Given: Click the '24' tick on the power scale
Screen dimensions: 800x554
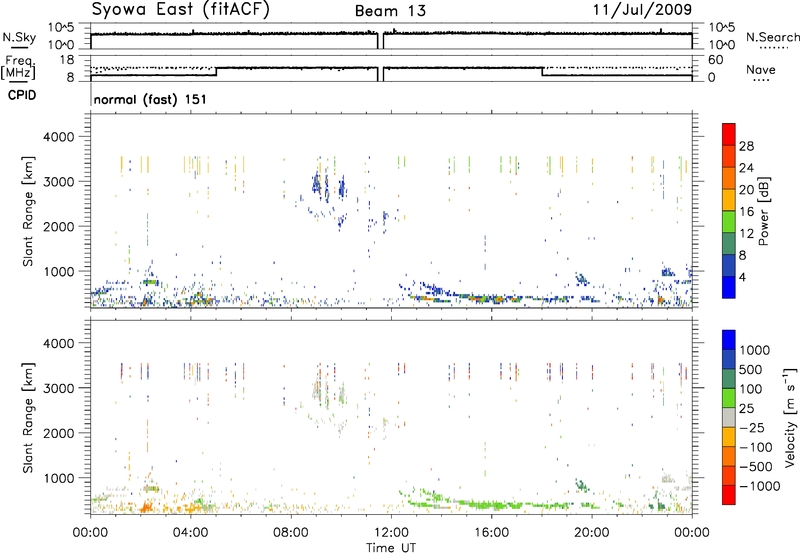Looking at the screenshot, I should [746, 168].
